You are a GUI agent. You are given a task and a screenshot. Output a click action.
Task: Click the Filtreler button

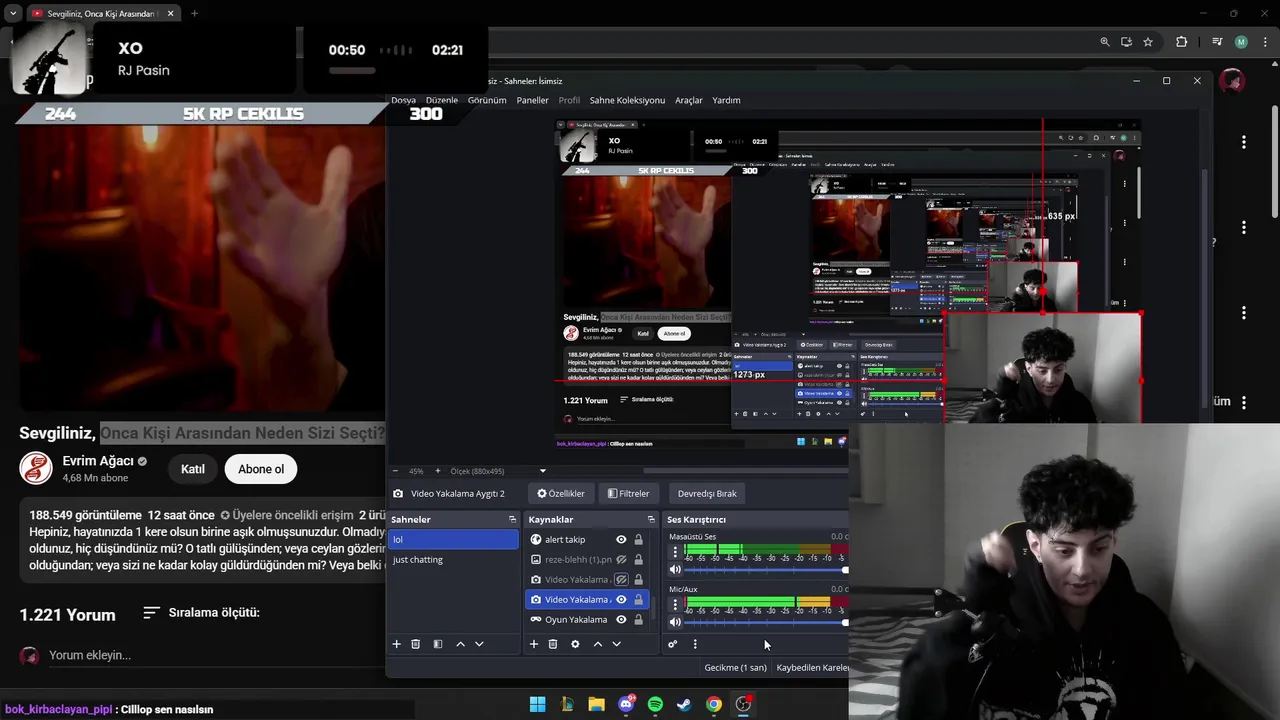(629, 493)
